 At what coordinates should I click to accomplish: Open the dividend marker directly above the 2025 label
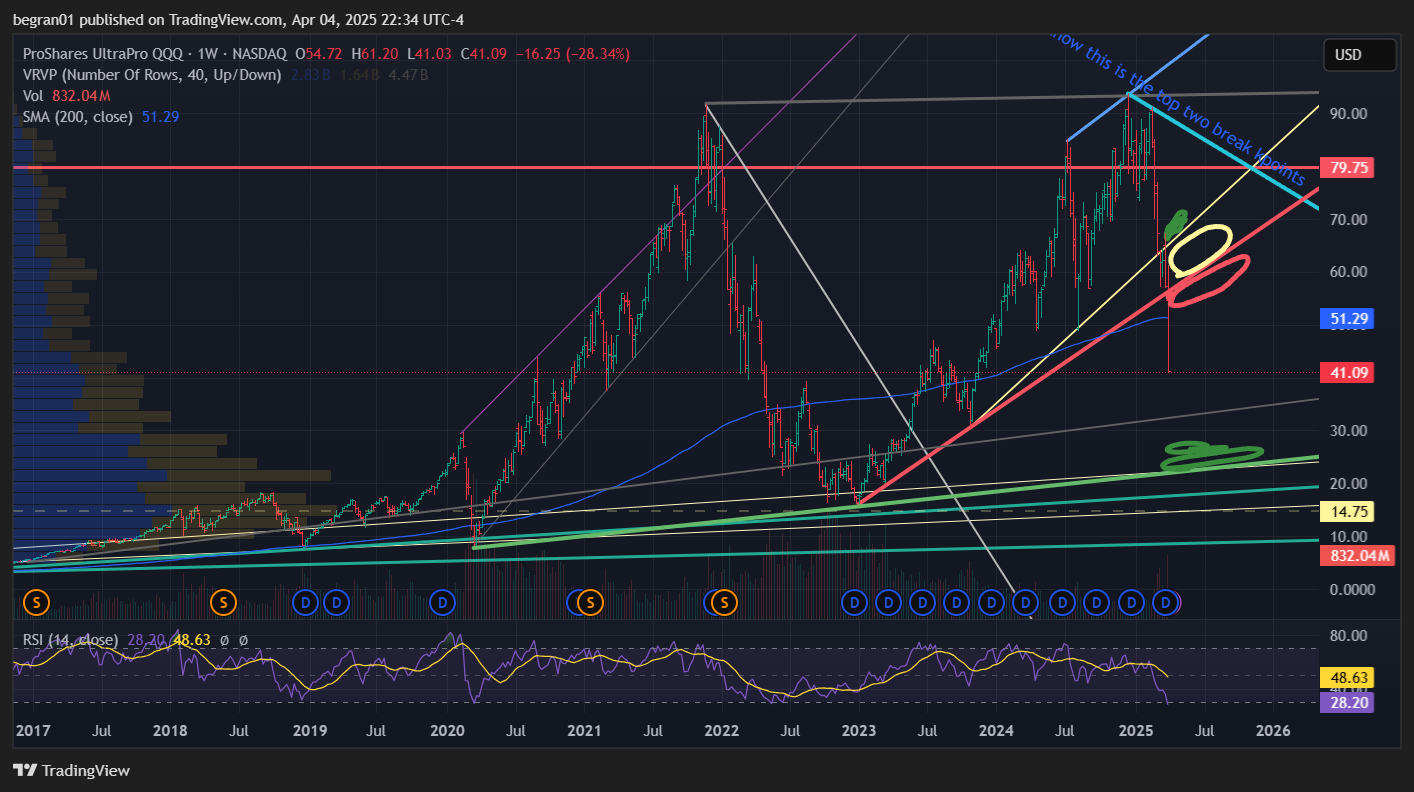pyautogui.click(x=1131, y=602)
